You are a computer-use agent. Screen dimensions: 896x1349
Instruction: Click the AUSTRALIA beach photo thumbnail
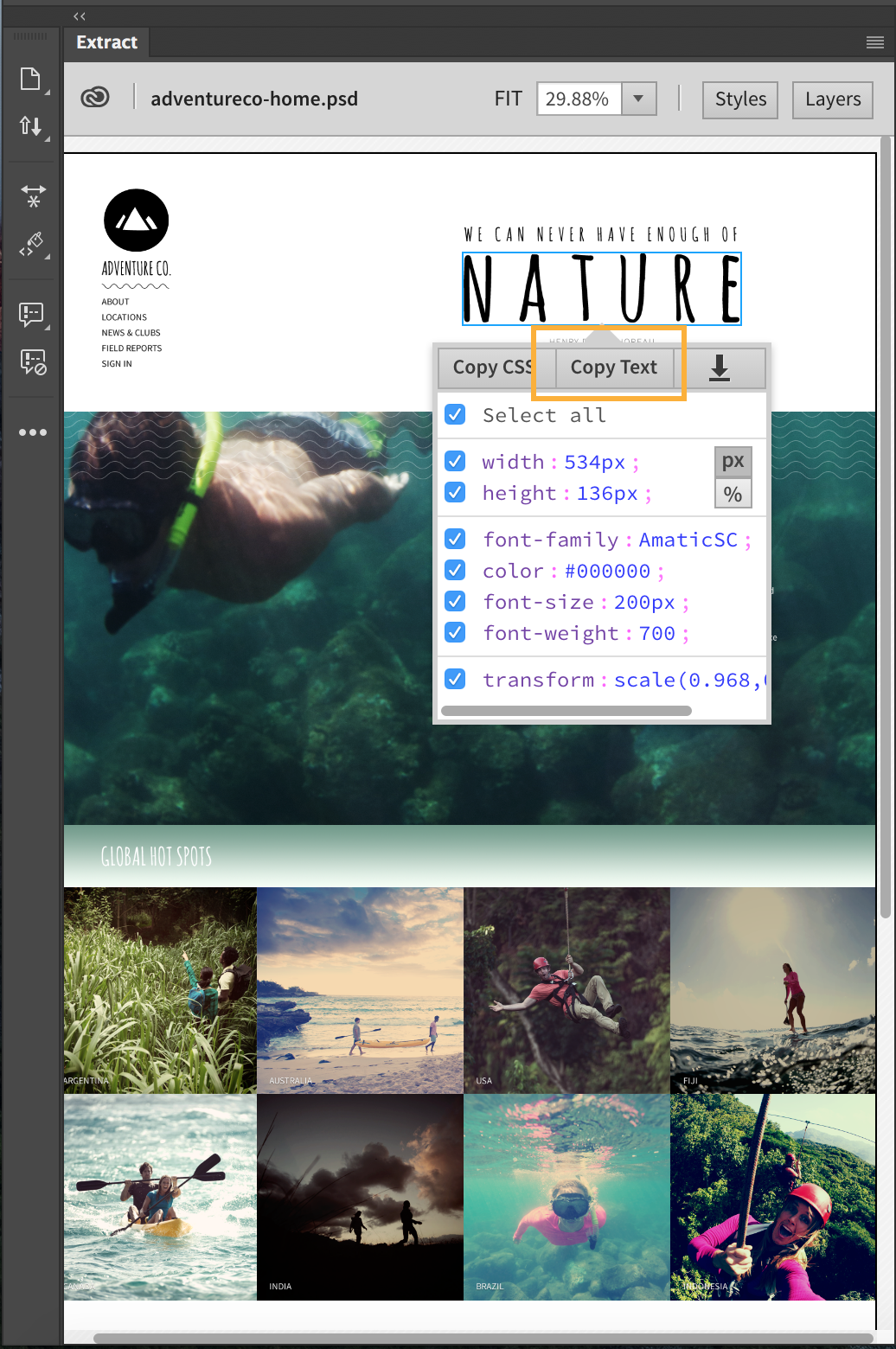(x=360, y=990)
